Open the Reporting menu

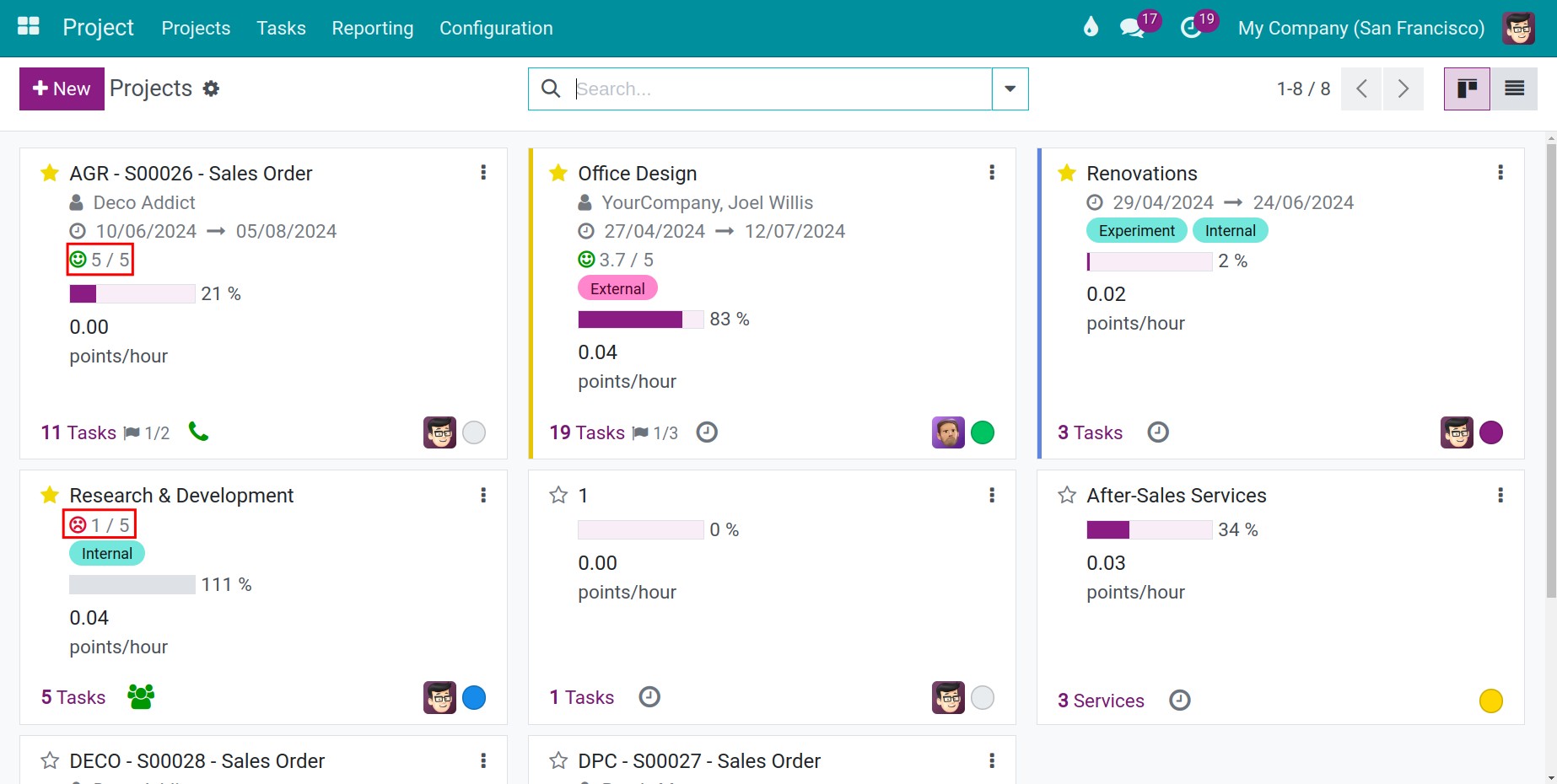(x=373, y=28)
